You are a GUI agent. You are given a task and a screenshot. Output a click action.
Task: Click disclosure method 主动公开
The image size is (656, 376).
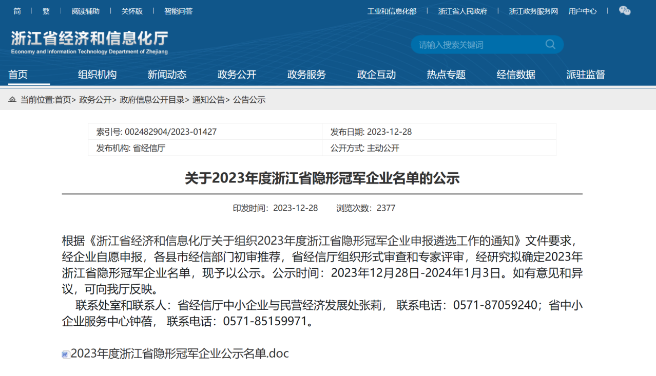pos(383,148)
